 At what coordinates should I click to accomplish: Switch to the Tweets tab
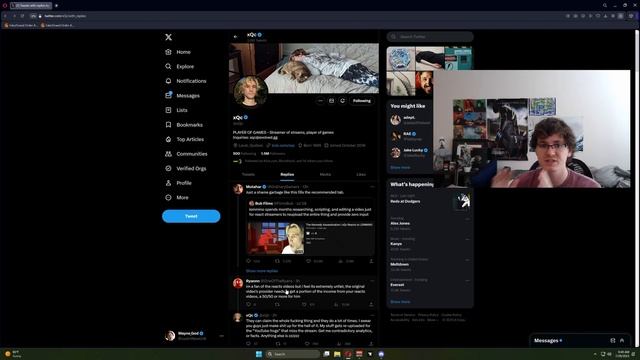point(248,175)
